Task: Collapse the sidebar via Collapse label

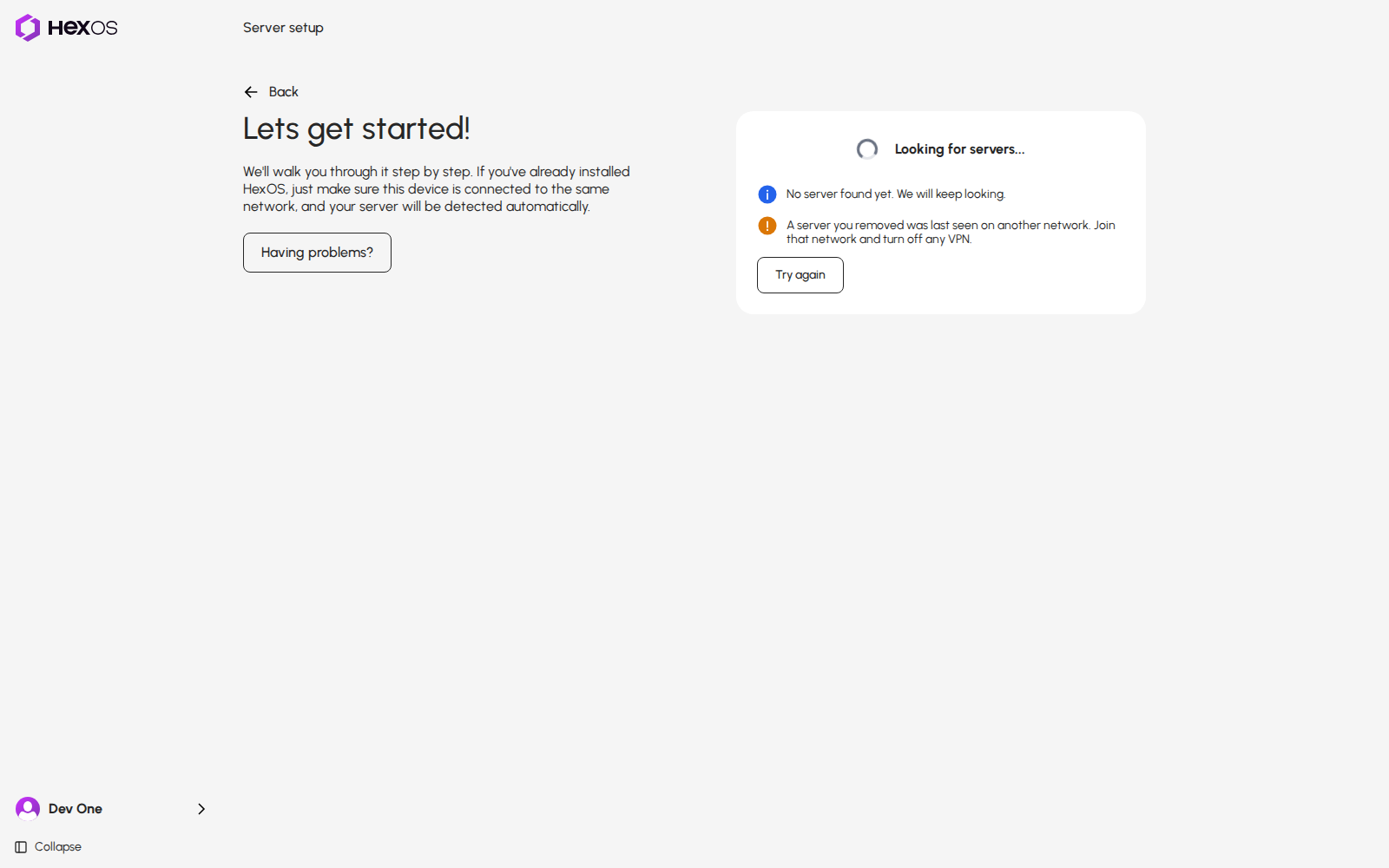Action: pos(58,847)
